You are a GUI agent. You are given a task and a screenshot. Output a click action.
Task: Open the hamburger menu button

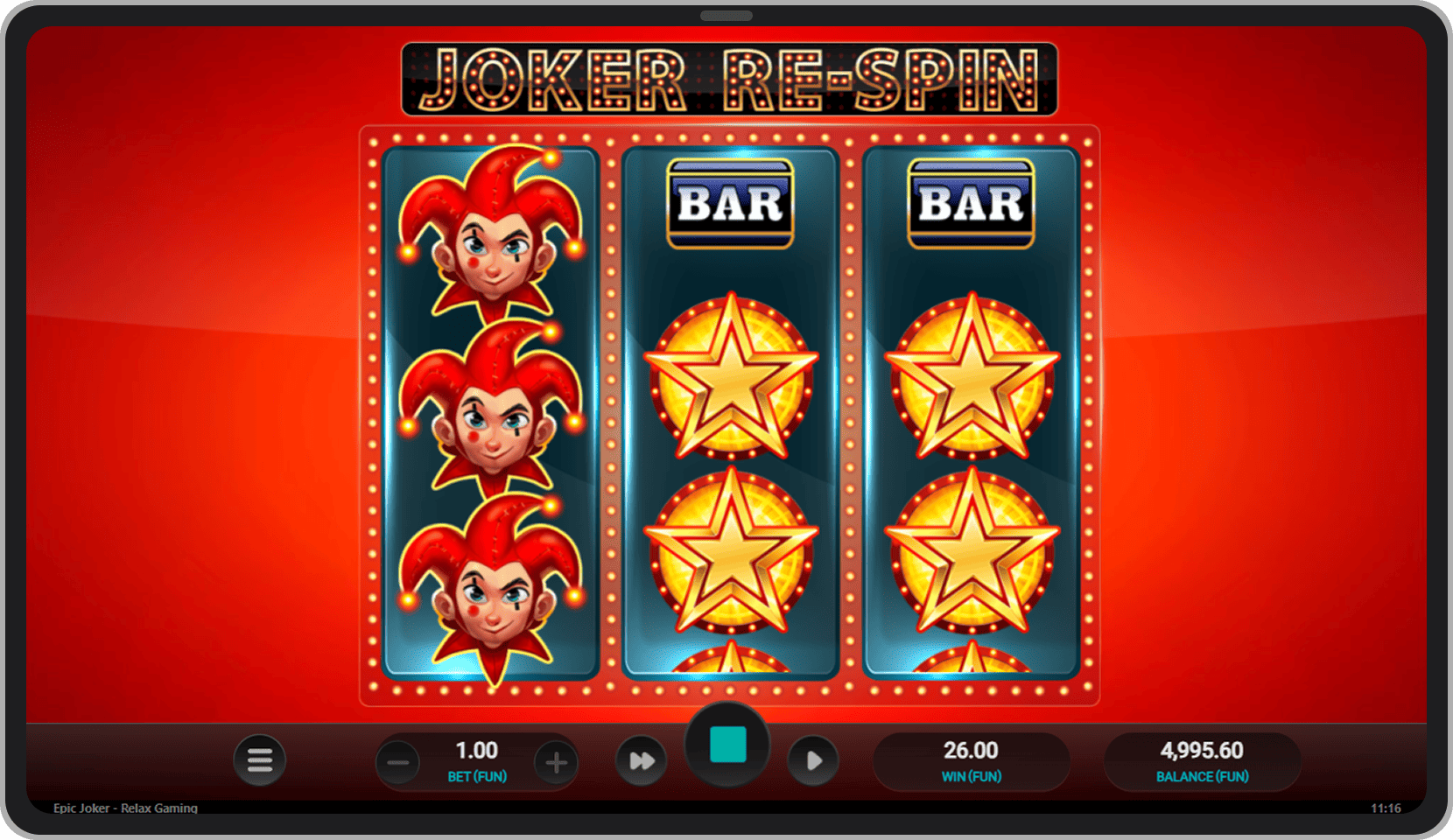[x=260, y=760]
